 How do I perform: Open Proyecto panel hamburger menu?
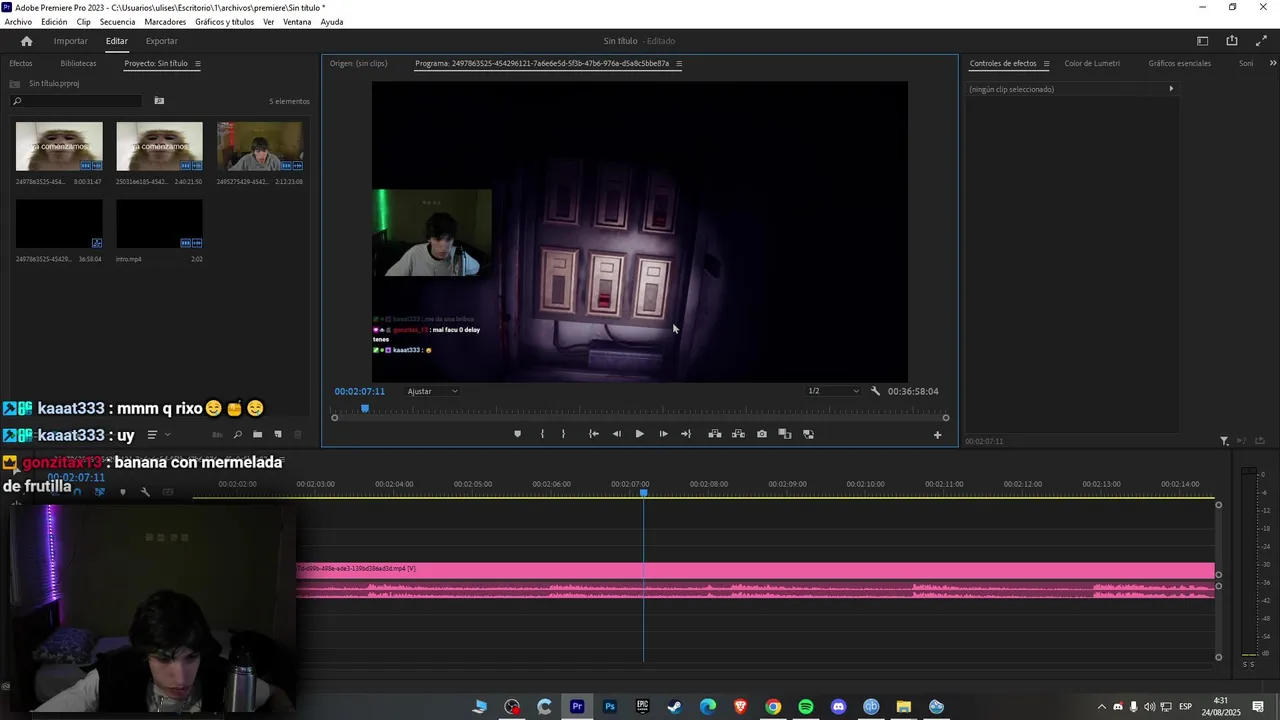coord(197,63)
